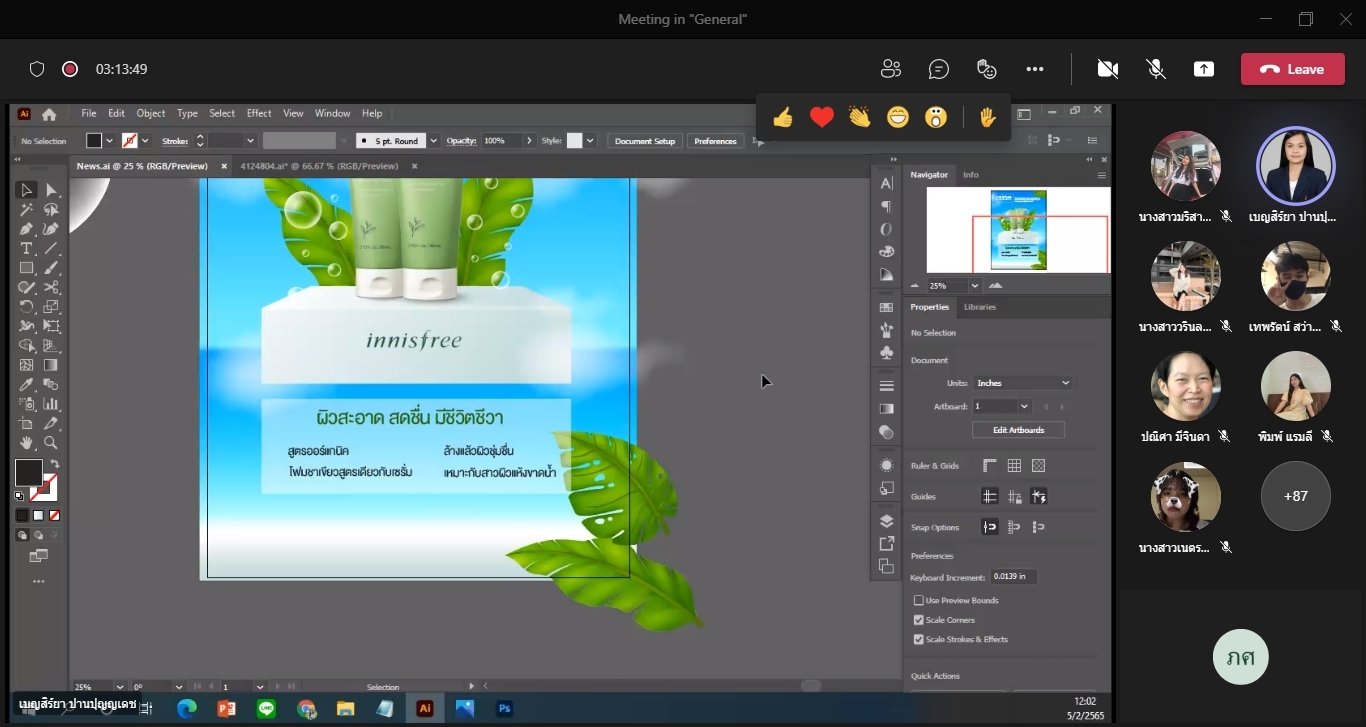Click the Fill color swatch in toolbar

pos(29,472)
